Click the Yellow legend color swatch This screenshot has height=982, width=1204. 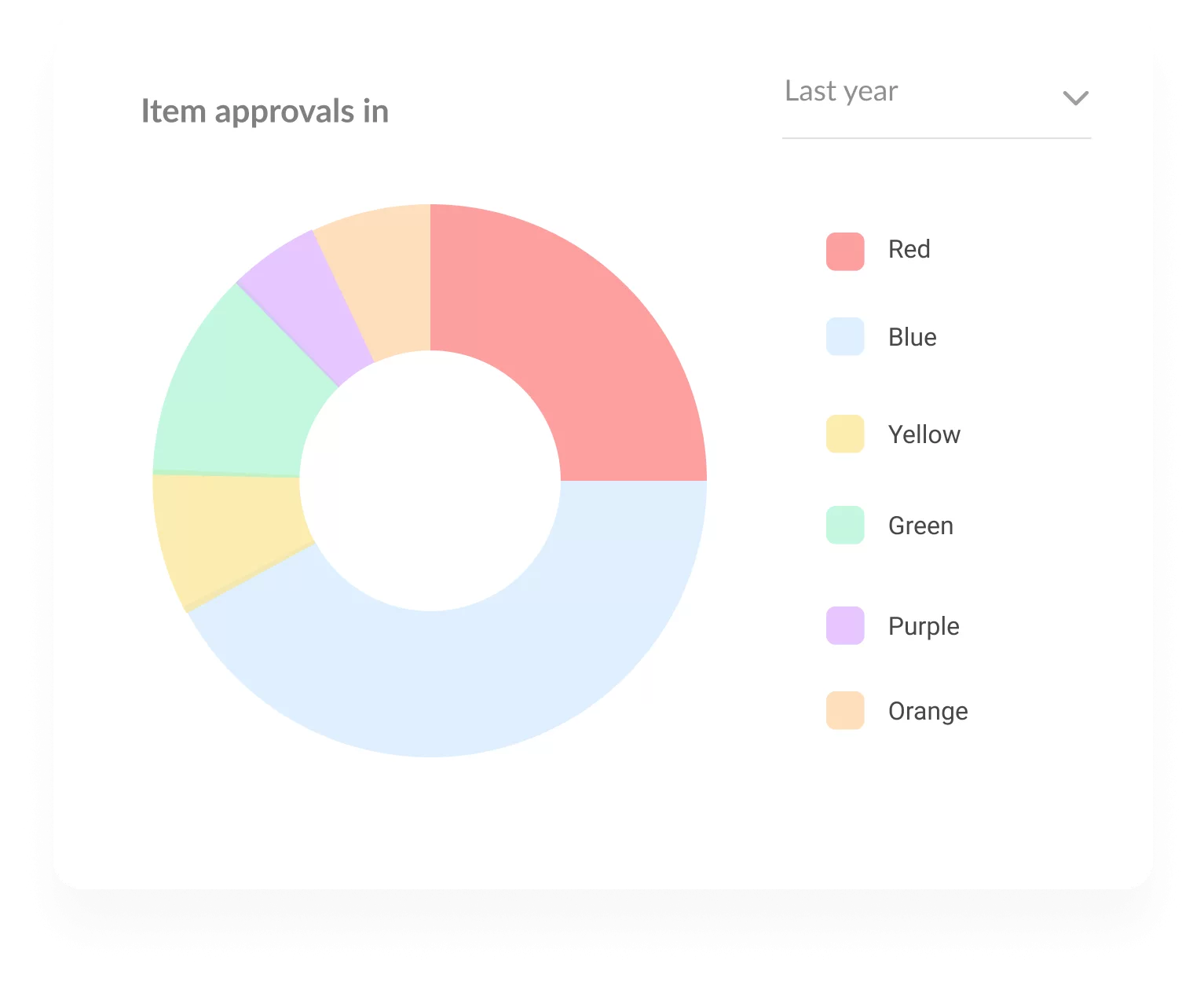point(845,434)
